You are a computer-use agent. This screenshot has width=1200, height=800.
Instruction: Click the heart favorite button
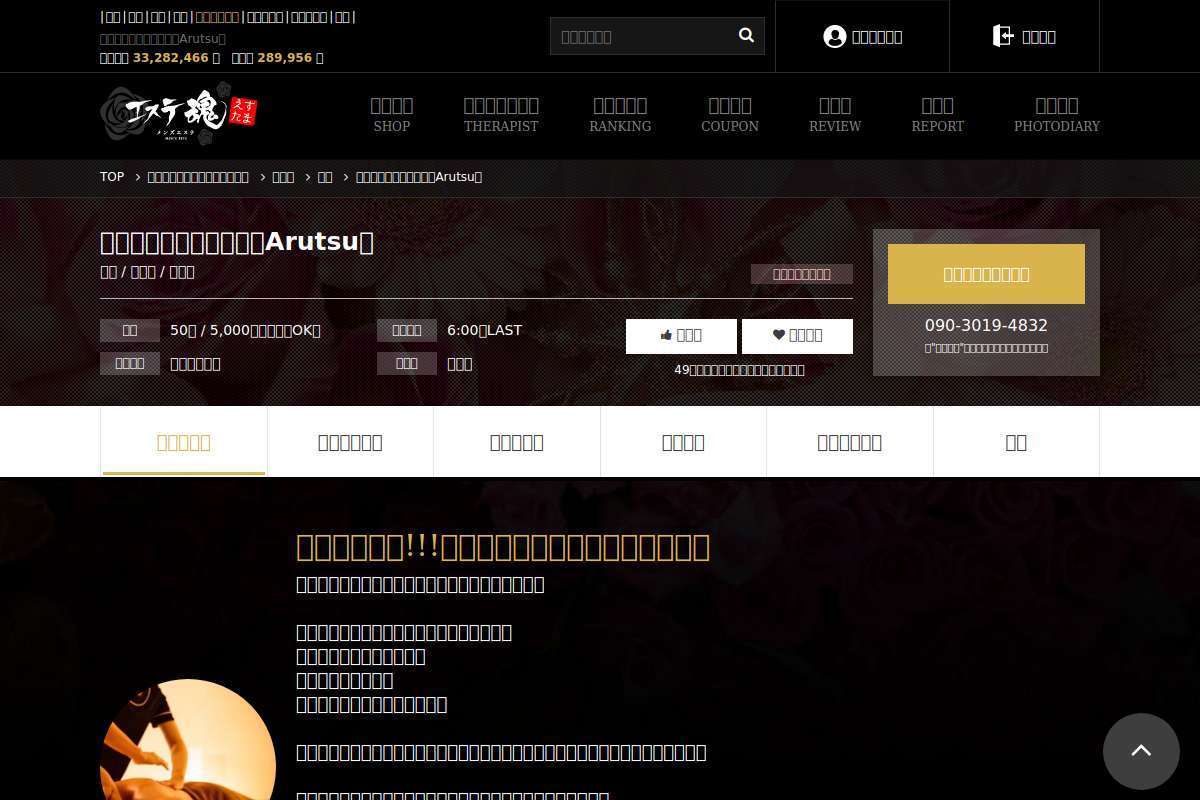click(x=797, y=336)
